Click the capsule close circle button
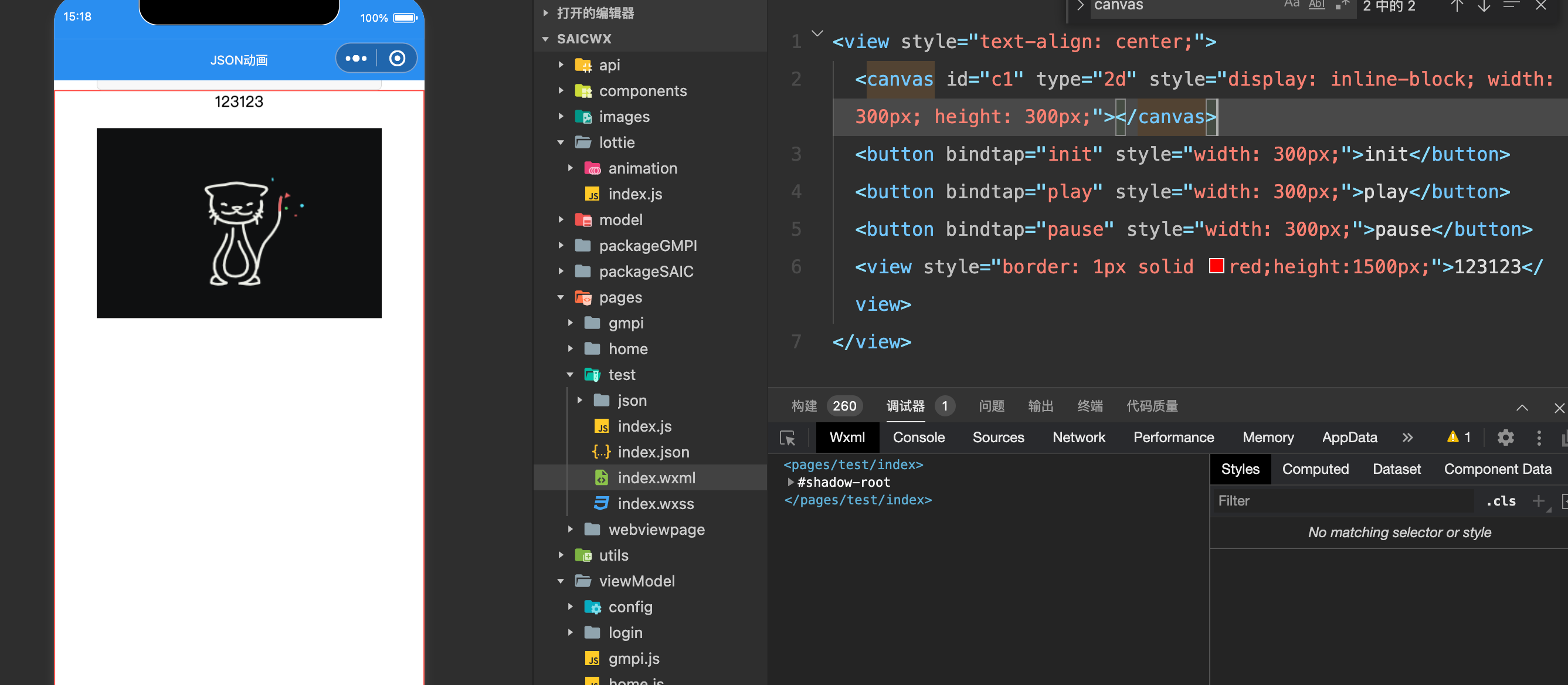This screenshot has height=685, width=1568. tap(397, 59)
